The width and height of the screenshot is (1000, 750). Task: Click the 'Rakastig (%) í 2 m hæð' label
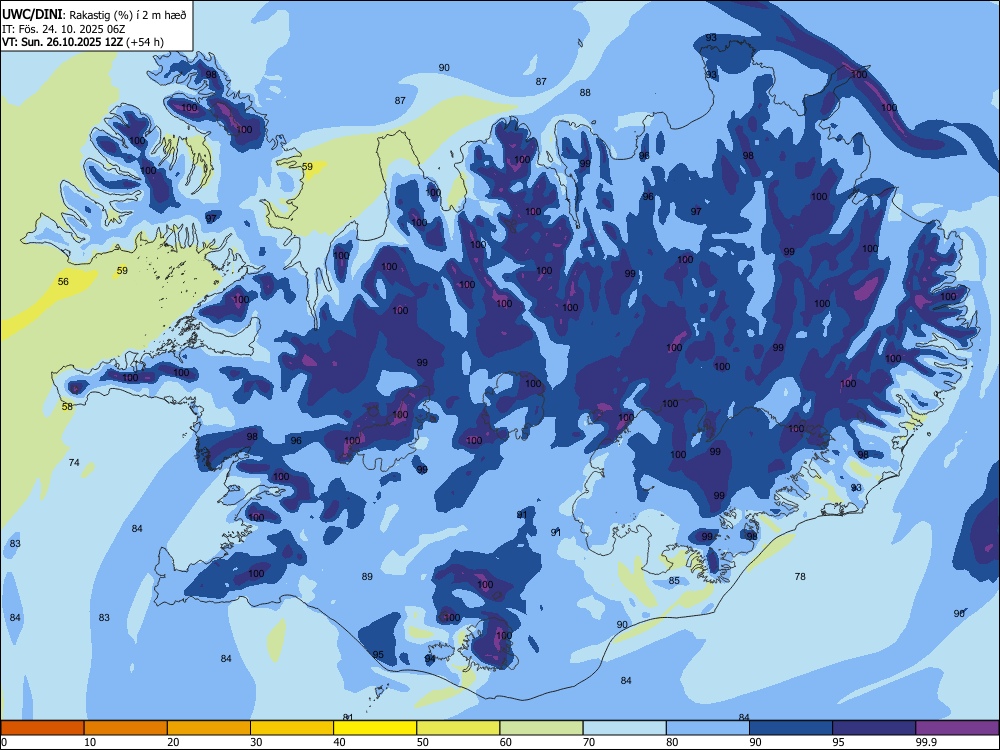click(x=128, y=15)
